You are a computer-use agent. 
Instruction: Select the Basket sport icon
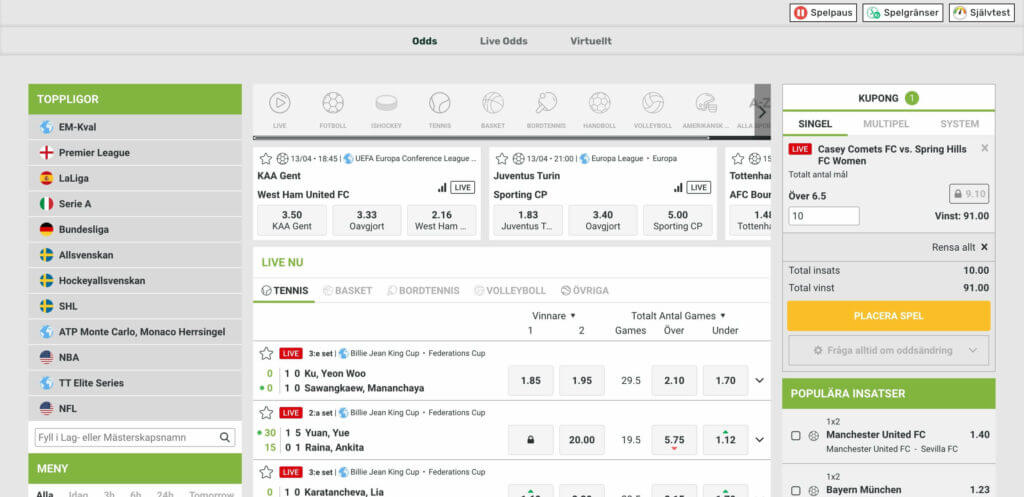[x=493, y=103]
